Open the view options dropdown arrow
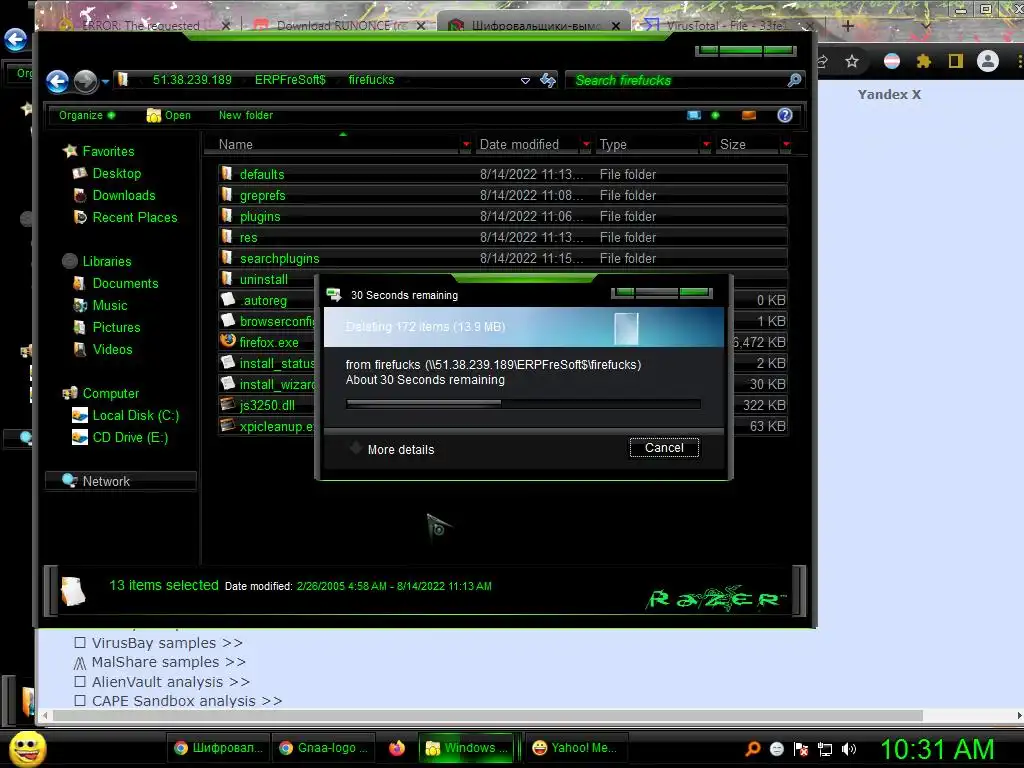The height and width of the screenshot is (768, 1024). tap(715, 115)
